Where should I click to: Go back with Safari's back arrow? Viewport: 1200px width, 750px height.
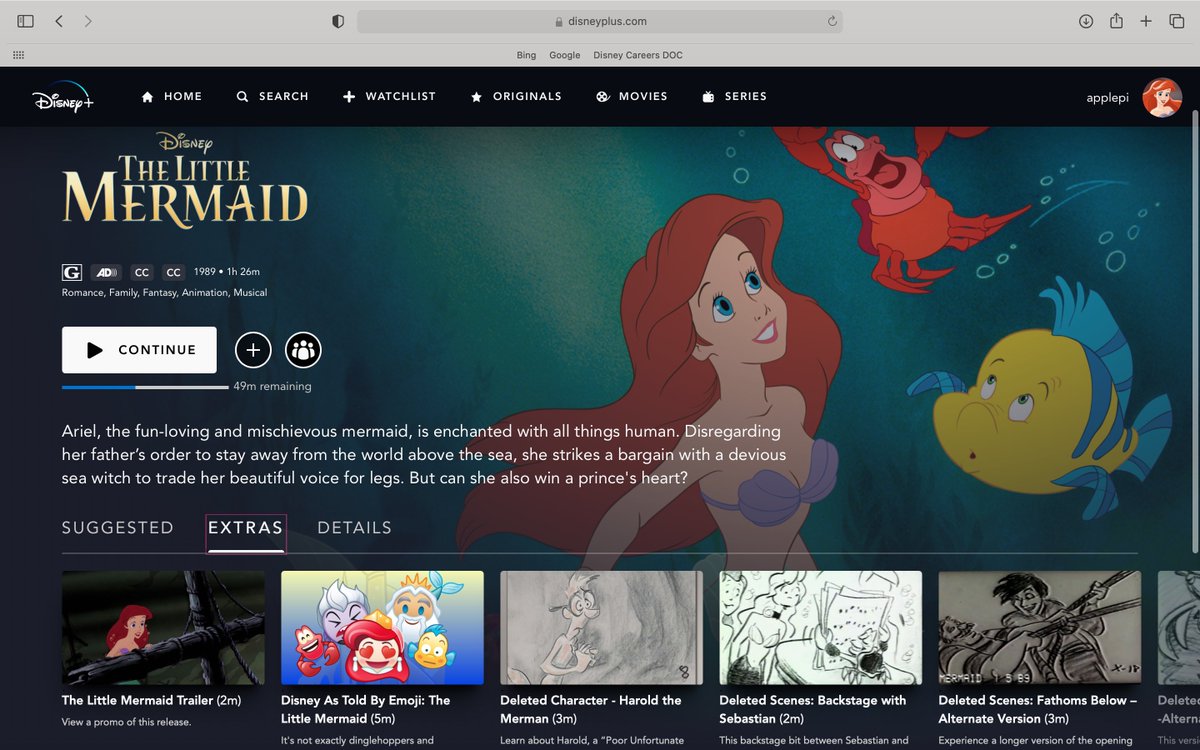tap(59, 21)
